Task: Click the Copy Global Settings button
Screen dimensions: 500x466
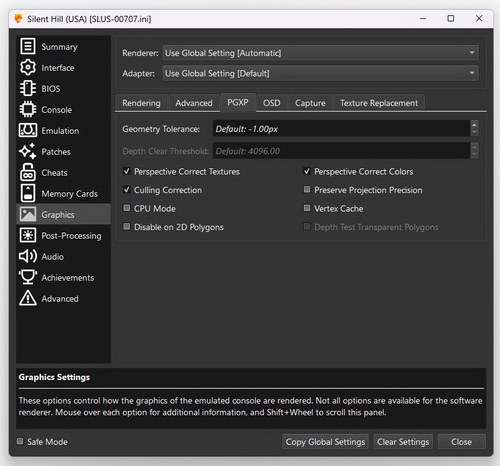Action: coord(325,442)
